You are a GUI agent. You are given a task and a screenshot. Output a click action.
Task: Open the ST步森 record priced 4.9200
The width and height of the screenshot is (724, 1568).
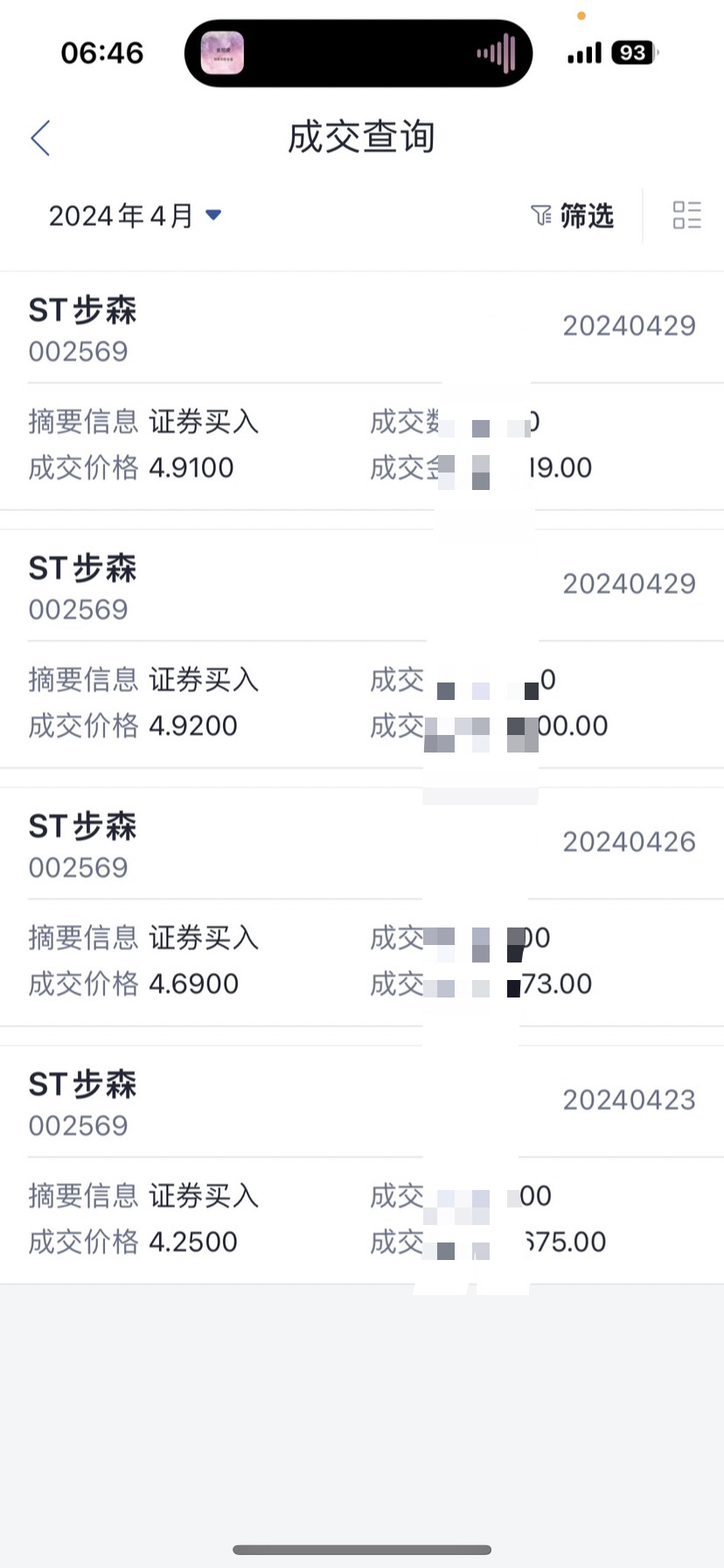tap(362, 649)
